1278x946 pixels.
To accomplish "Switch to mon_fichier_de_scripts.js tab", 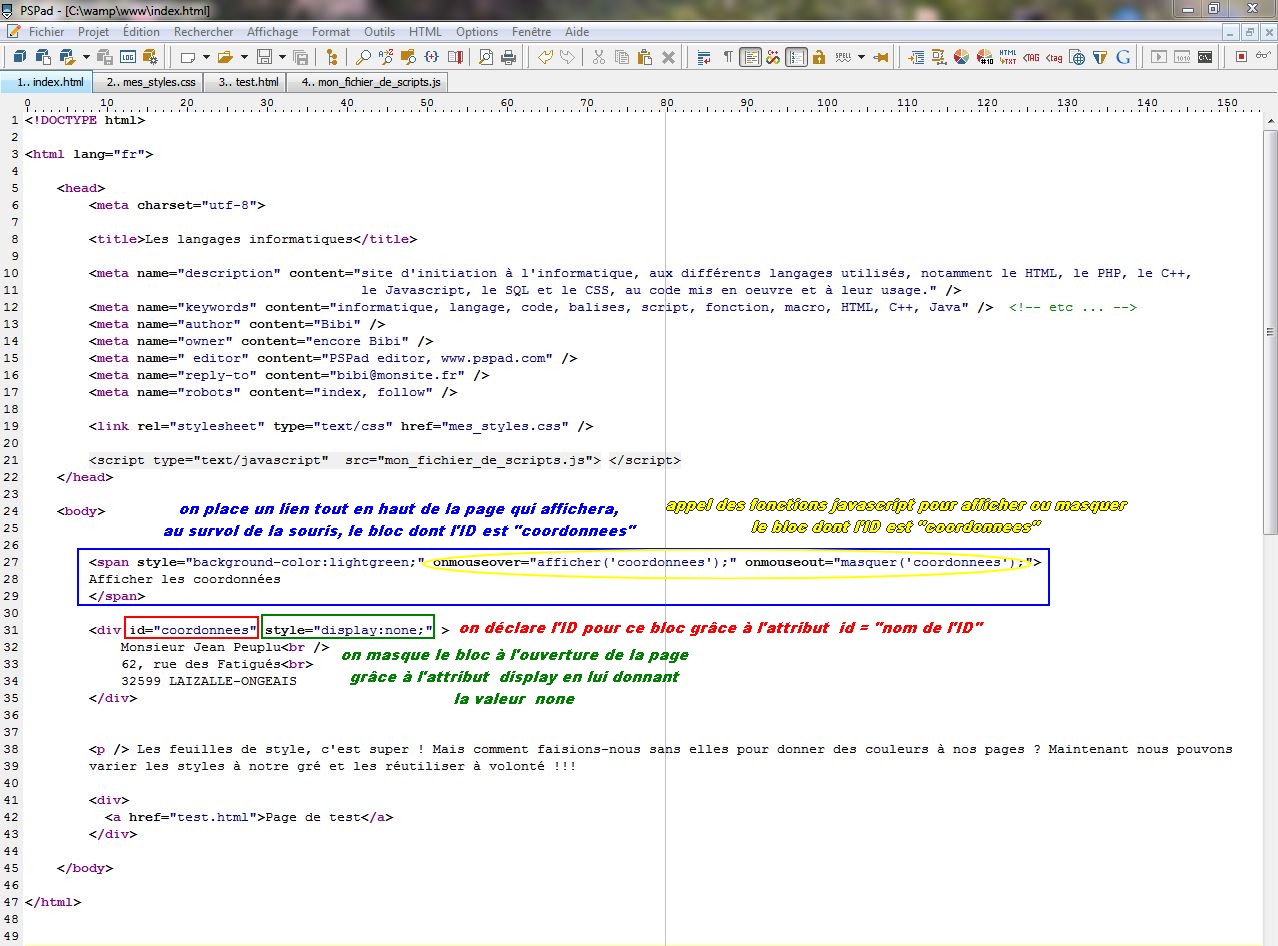I will tap(368, 82).
